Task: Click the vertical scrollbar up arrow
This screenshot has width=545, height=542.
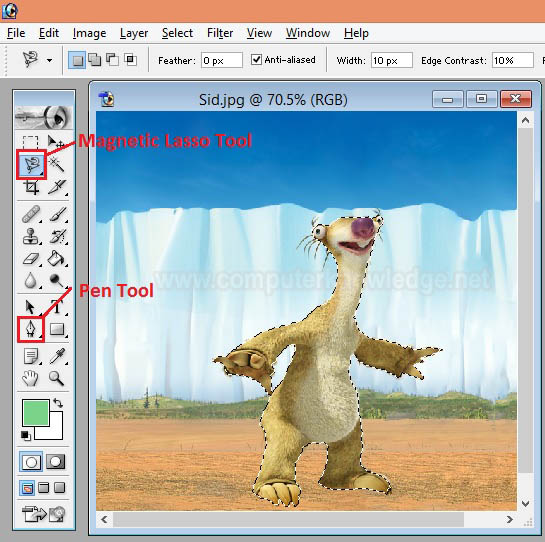Action: (x=526, y=120)
